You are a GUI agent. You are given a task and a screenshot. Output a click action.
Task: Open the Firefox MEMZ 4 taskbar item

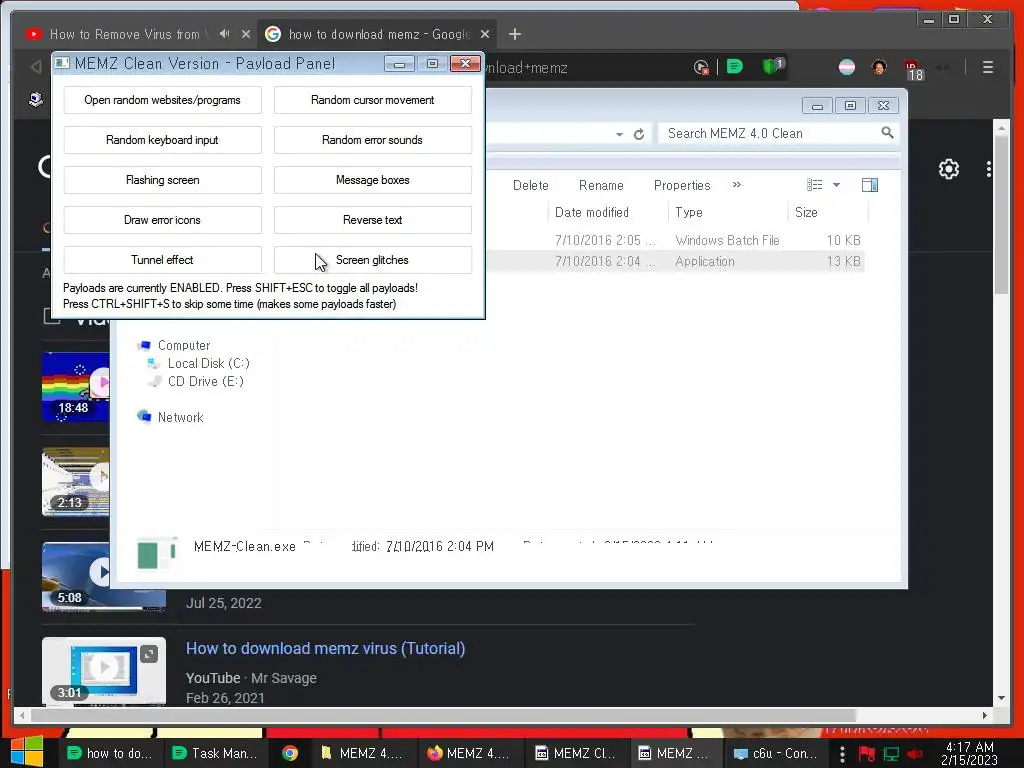tap(468, 753)
